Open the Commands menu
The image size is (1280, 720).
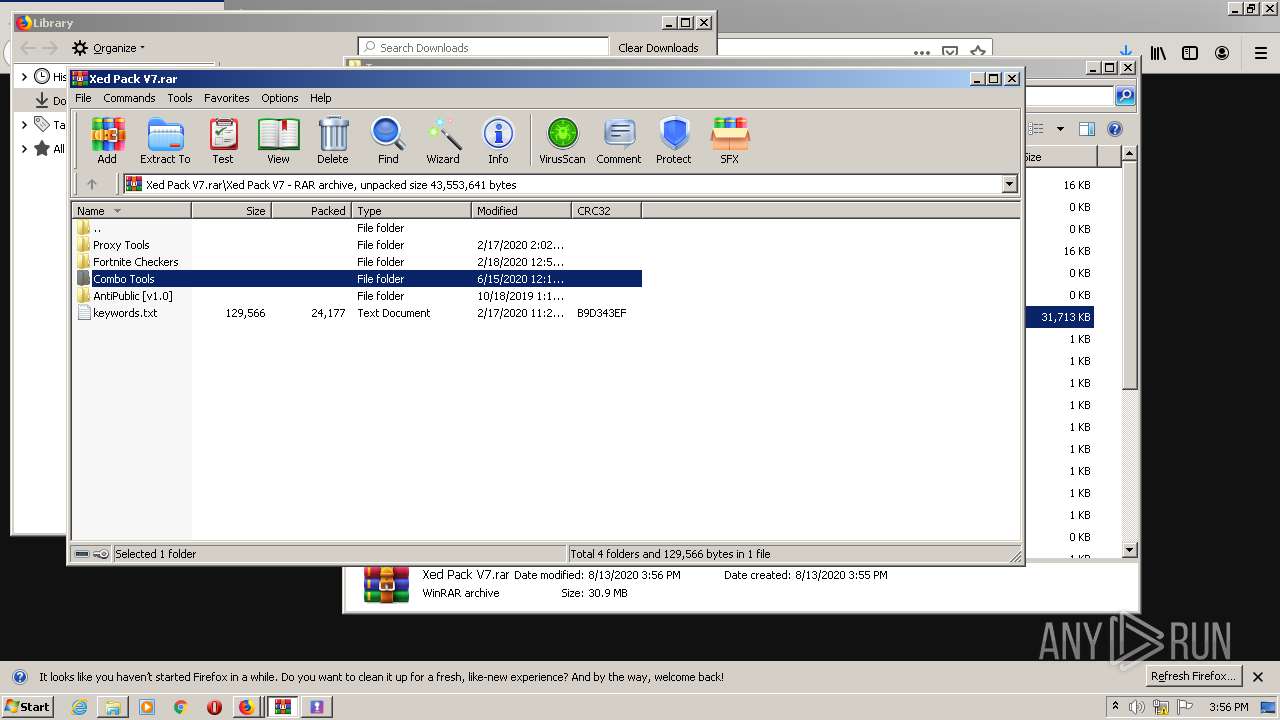129,98
